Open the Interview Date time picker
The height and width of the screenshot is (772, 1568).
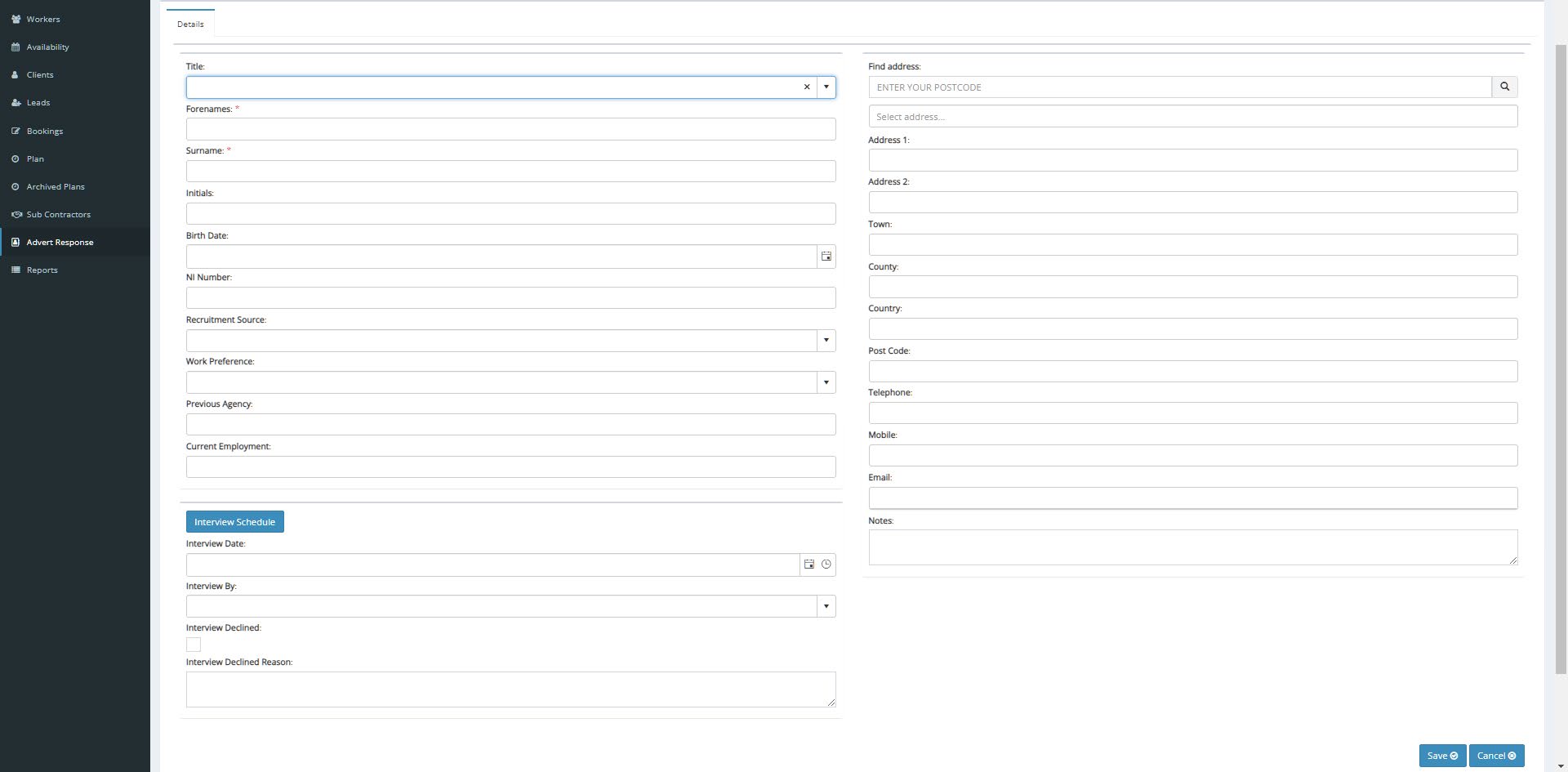pyautogui.click(x=826, y=564)
